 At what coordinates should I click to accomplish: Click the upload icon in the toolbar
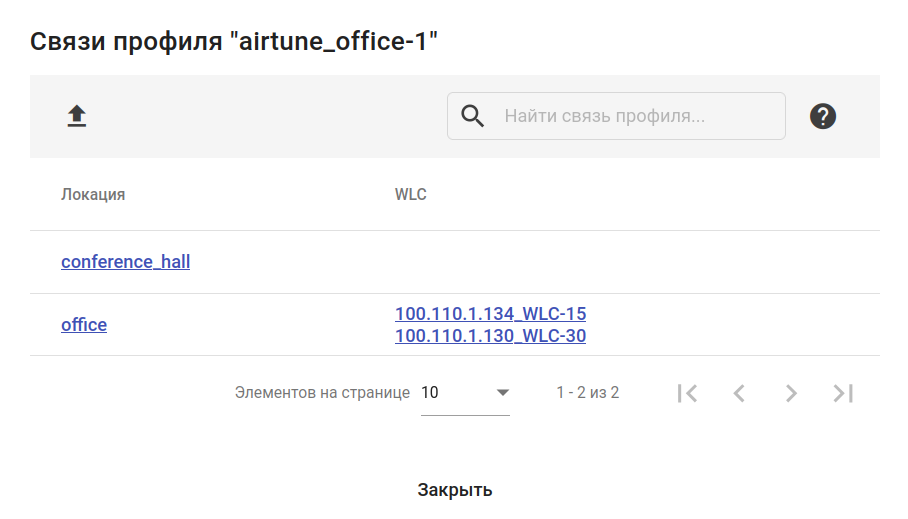click(77, 117)
